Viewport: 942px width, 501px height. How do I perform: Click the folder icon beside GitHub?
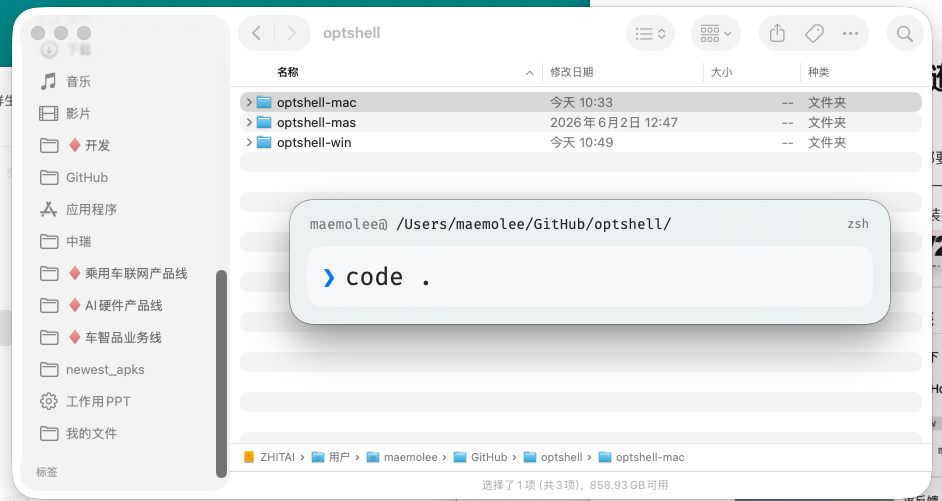tap(48, 177)
